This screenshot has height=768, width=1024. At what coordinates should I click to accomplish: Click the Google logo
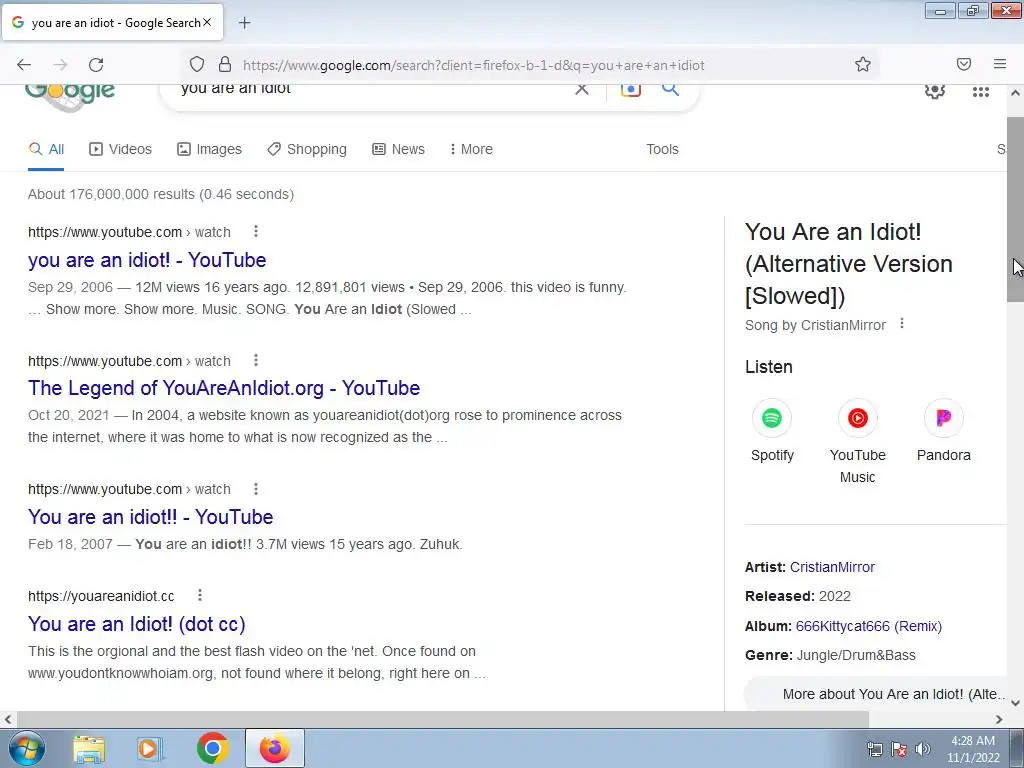70,97
